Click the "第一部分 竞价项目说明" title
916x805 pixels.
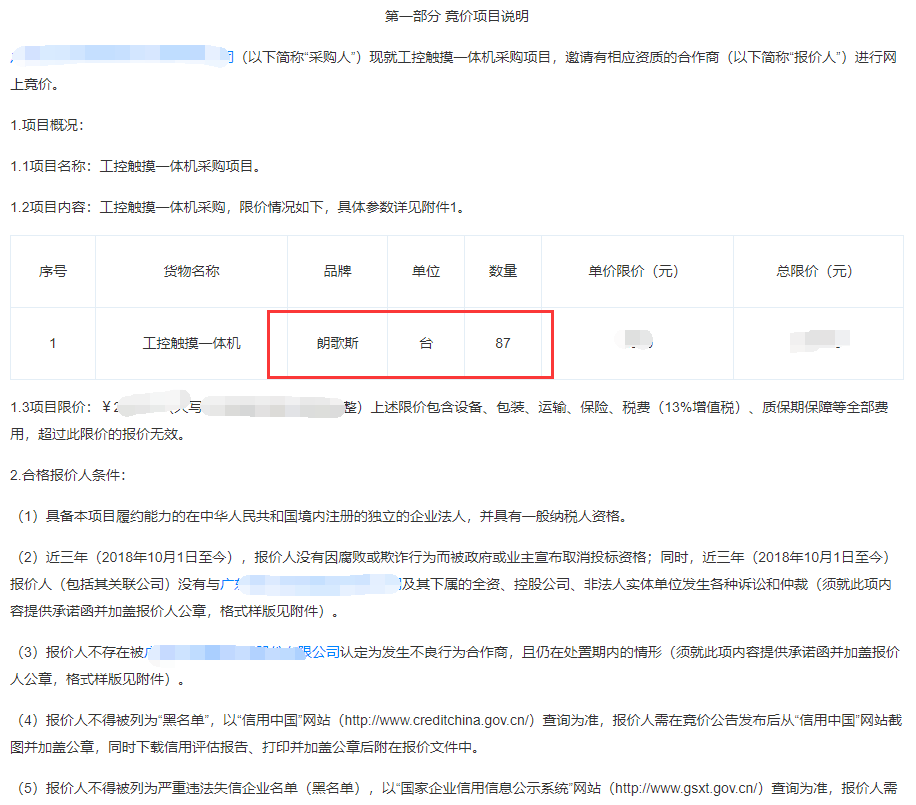pyautogui.click(x=456, y=17)
